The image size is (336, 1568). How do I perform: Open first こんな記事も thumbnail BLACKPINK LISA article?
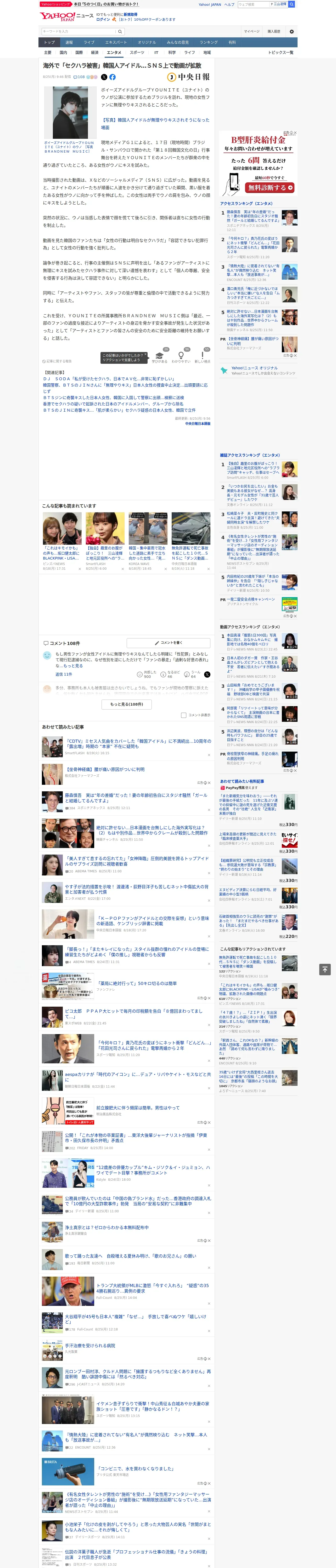click(62, 528)
